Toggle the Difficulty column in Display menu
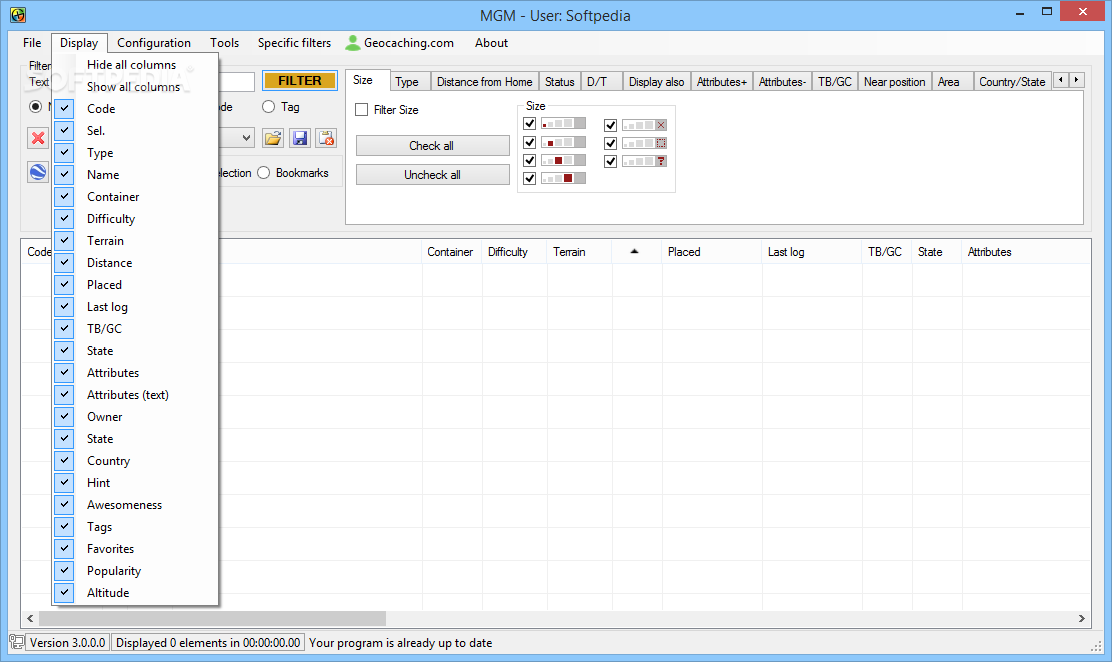Viewport: 1112px width, 662px height. coord(135,219)
